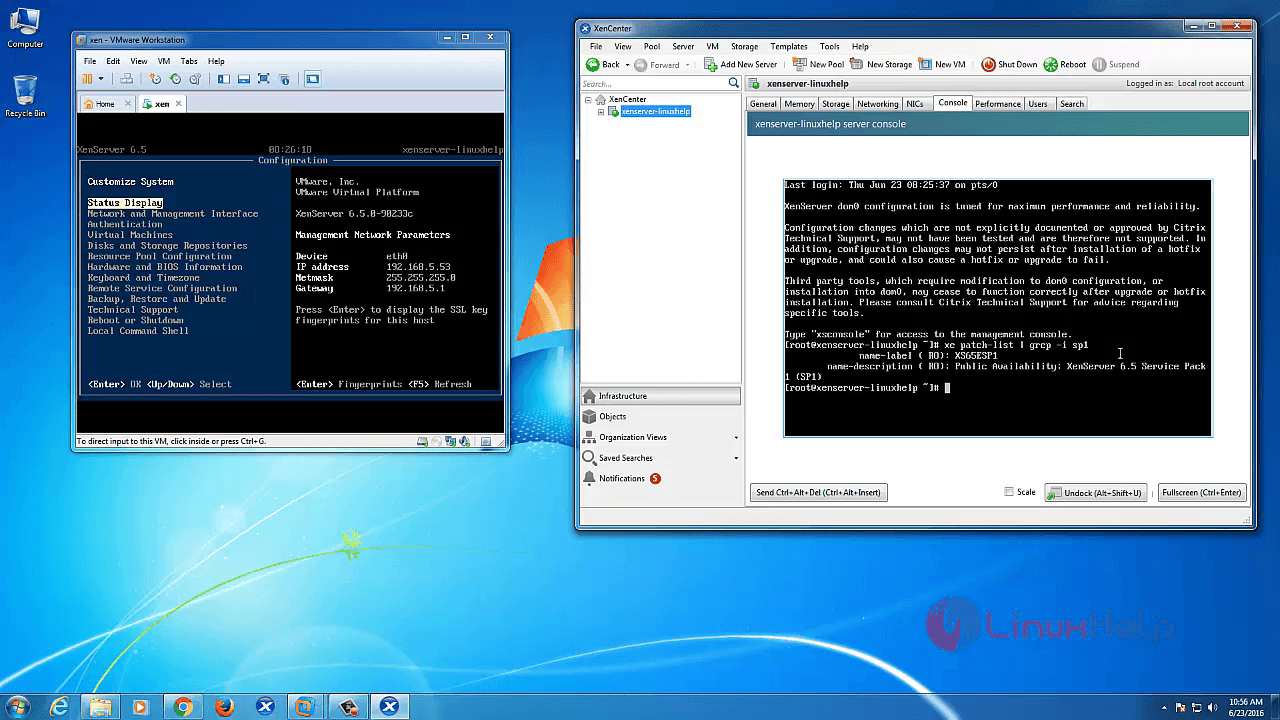Image resolution: width=1280 pixels, height=720 pixels.
Task: Select the Recycle Bin desktop icon
Action: pyautogui.click(x=25, y=96)
